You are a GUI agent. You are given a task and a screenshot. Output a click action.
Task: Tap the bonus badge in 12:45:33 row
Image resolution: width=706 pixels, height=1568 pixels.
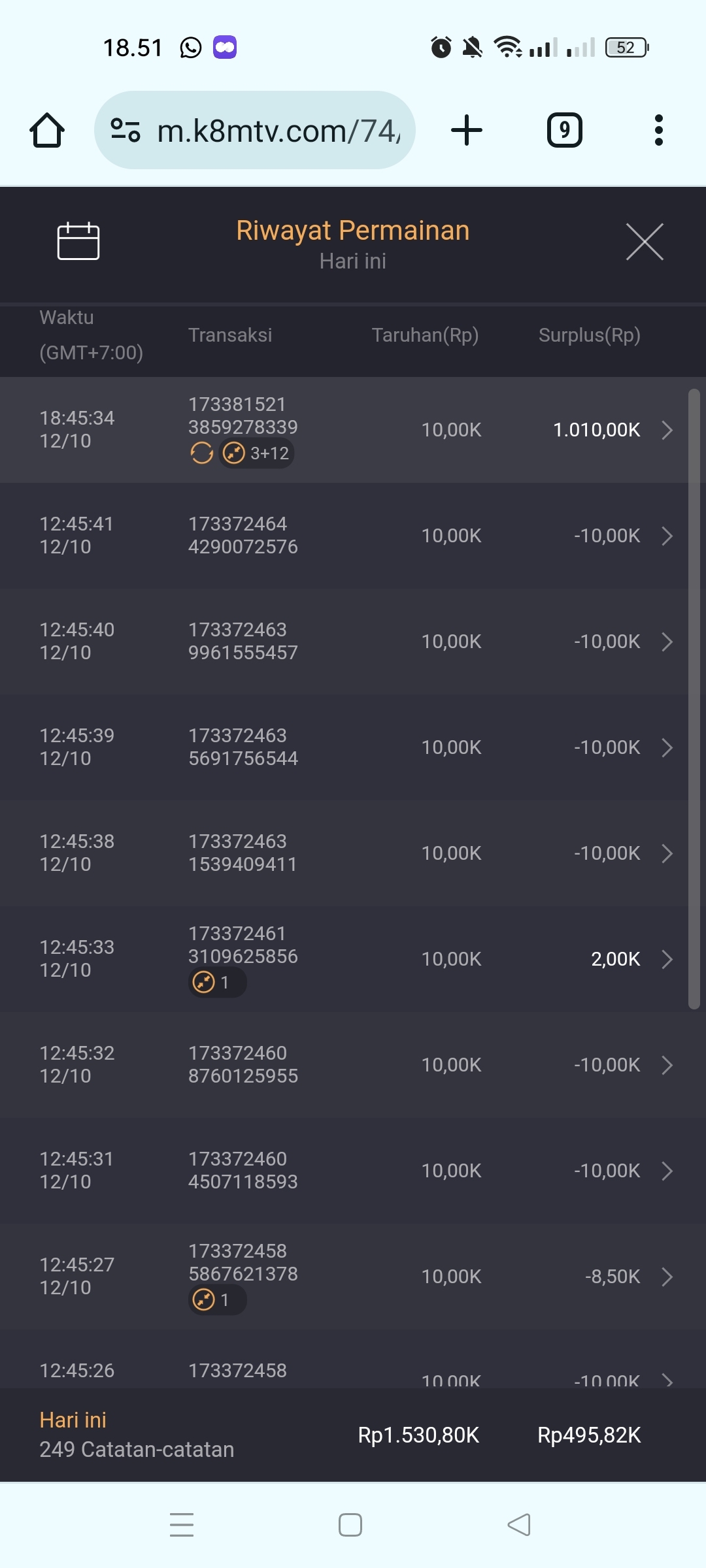pyautogui.click(x=216, y=982)
